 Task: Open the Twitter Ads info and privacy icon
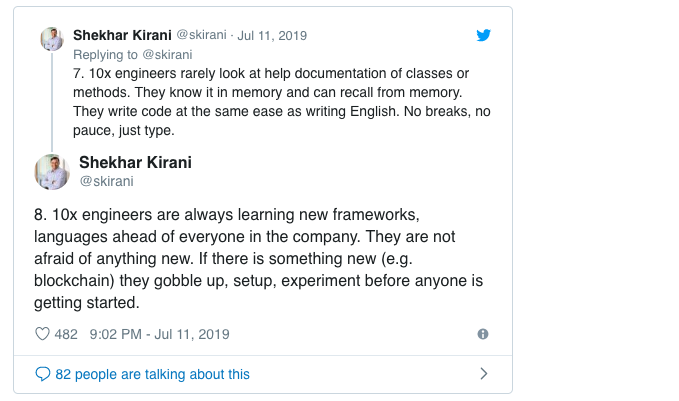tap(483, 334)
